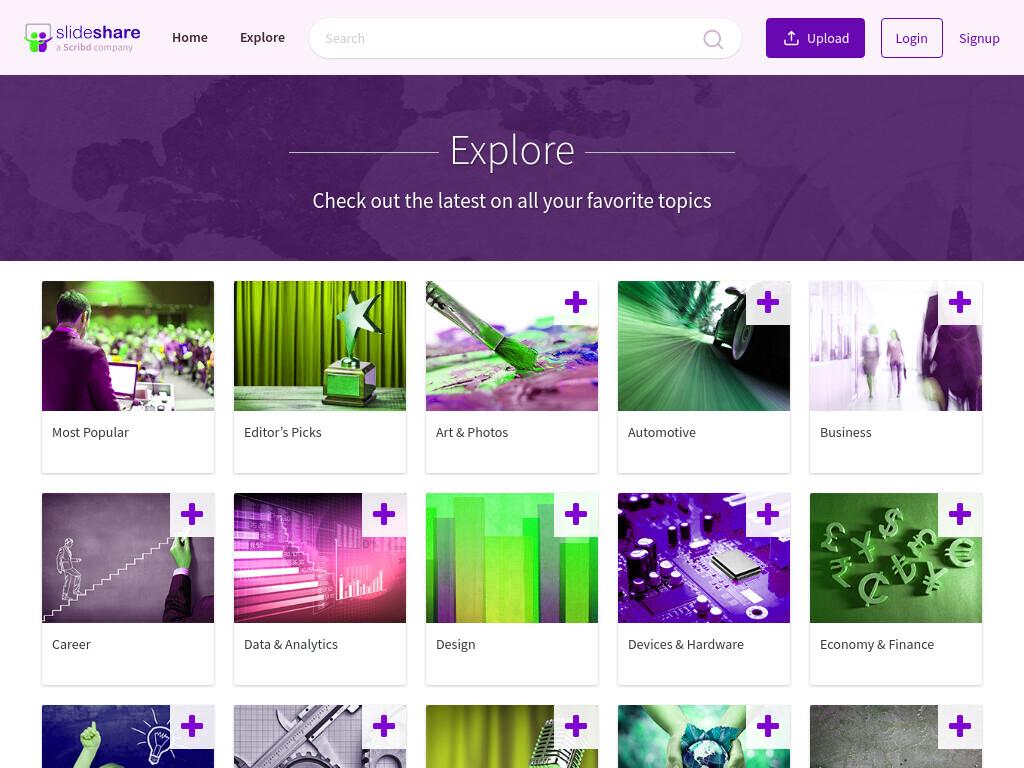Open the Editor's Picks thumbnail

point(320,346)
